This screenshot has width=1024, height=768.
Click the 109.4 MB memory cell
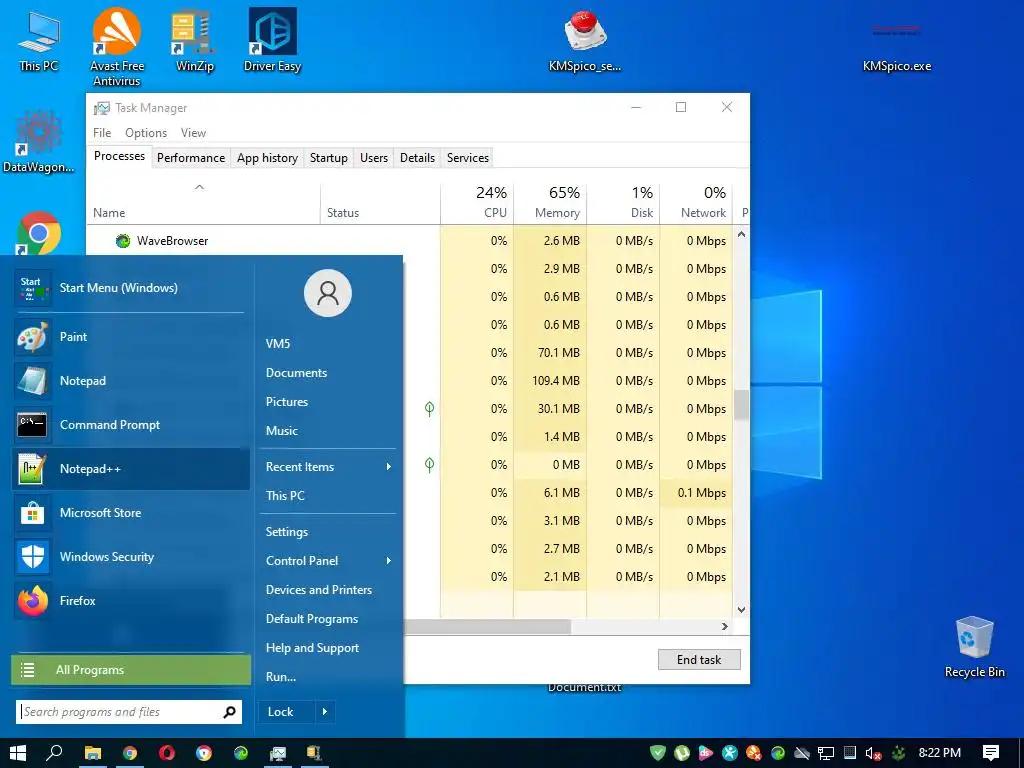click(x=551, y=381)
